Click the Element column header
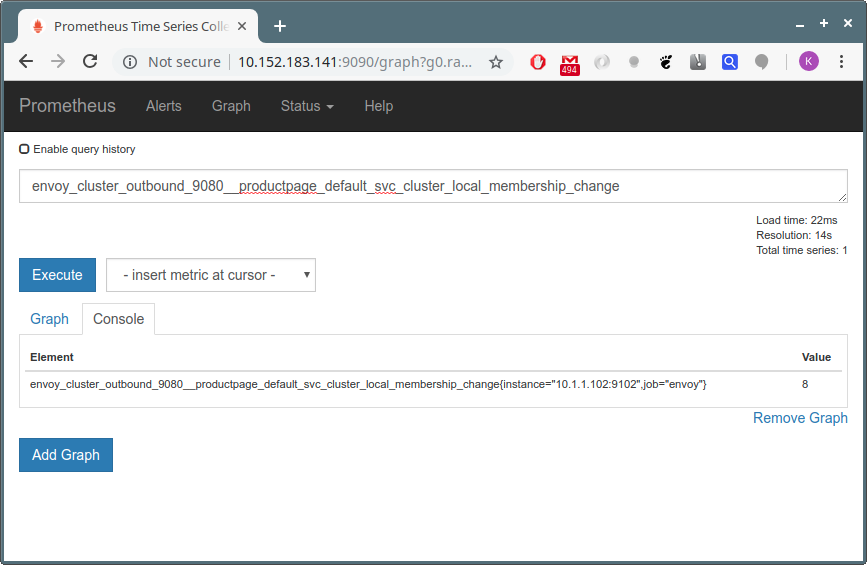This screenshot has width=867, height=565. pos(51,357)
